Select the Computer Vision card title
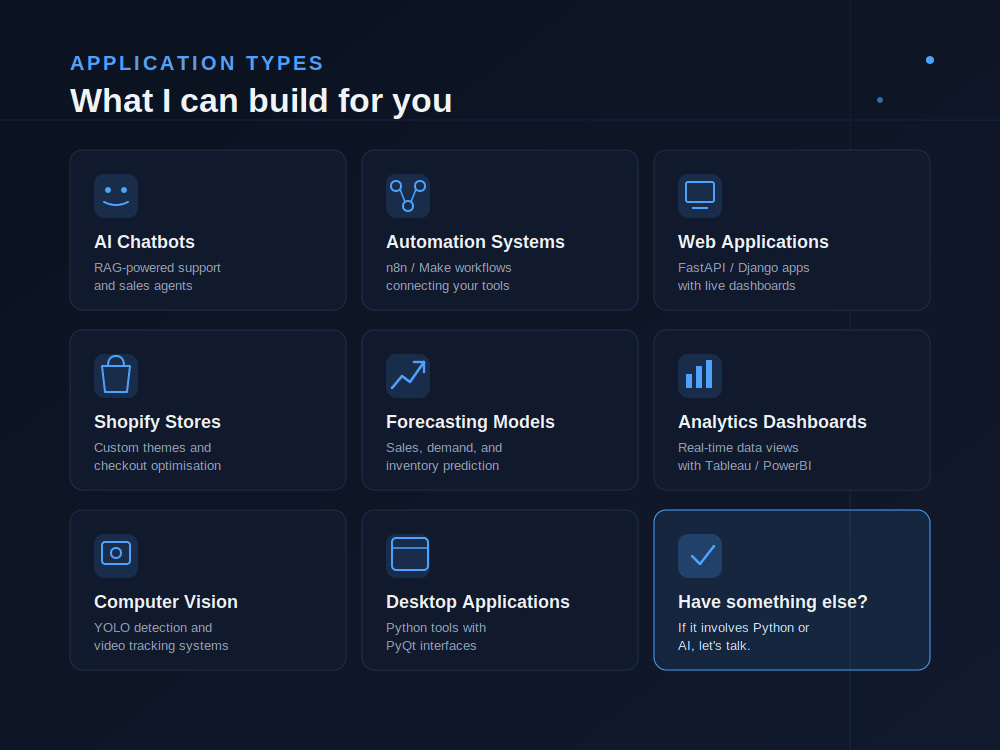This screenshot has width=1000, height=750. [x=166, y=601]
